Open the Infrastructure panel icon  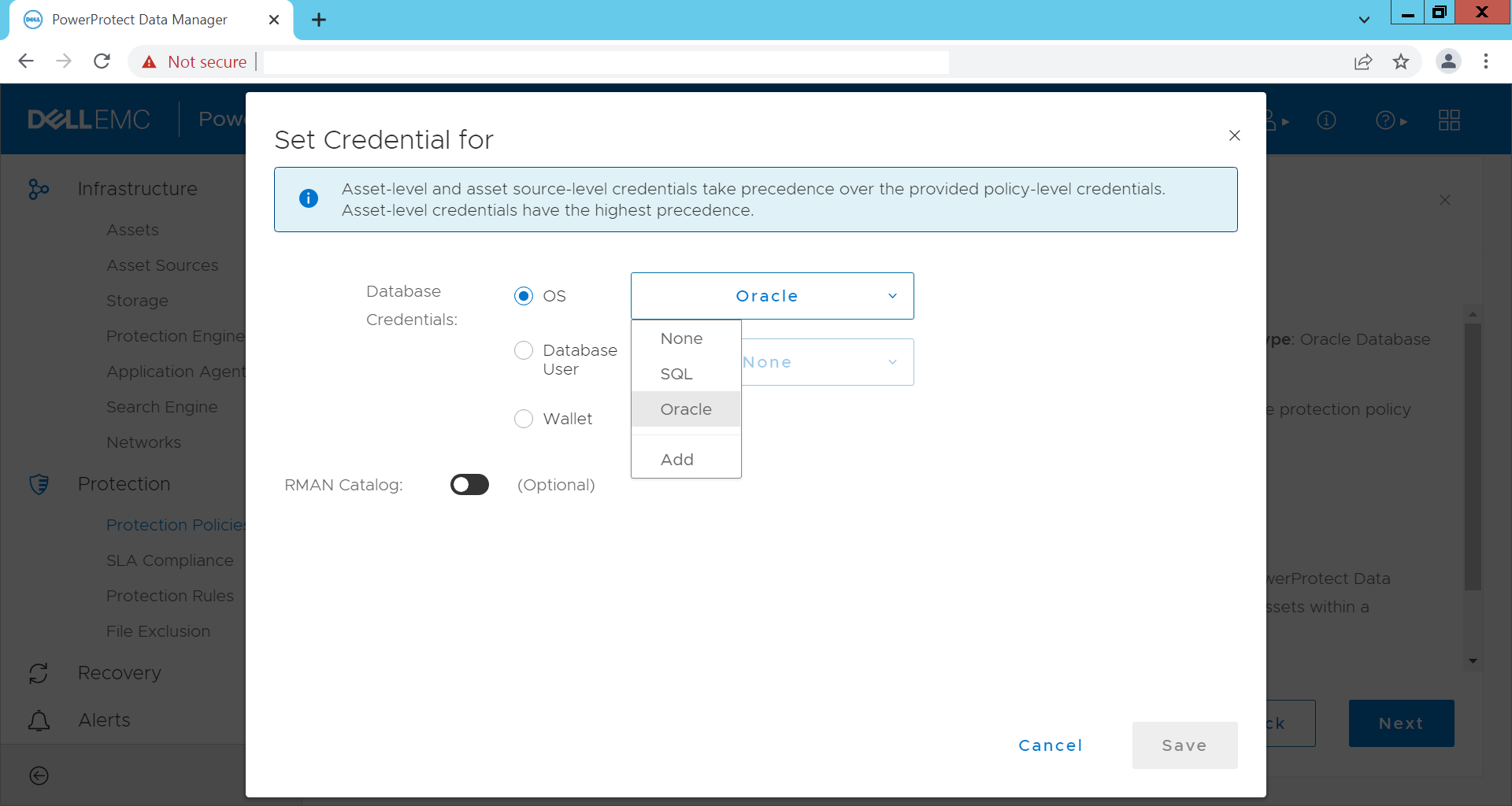[39, 189]
